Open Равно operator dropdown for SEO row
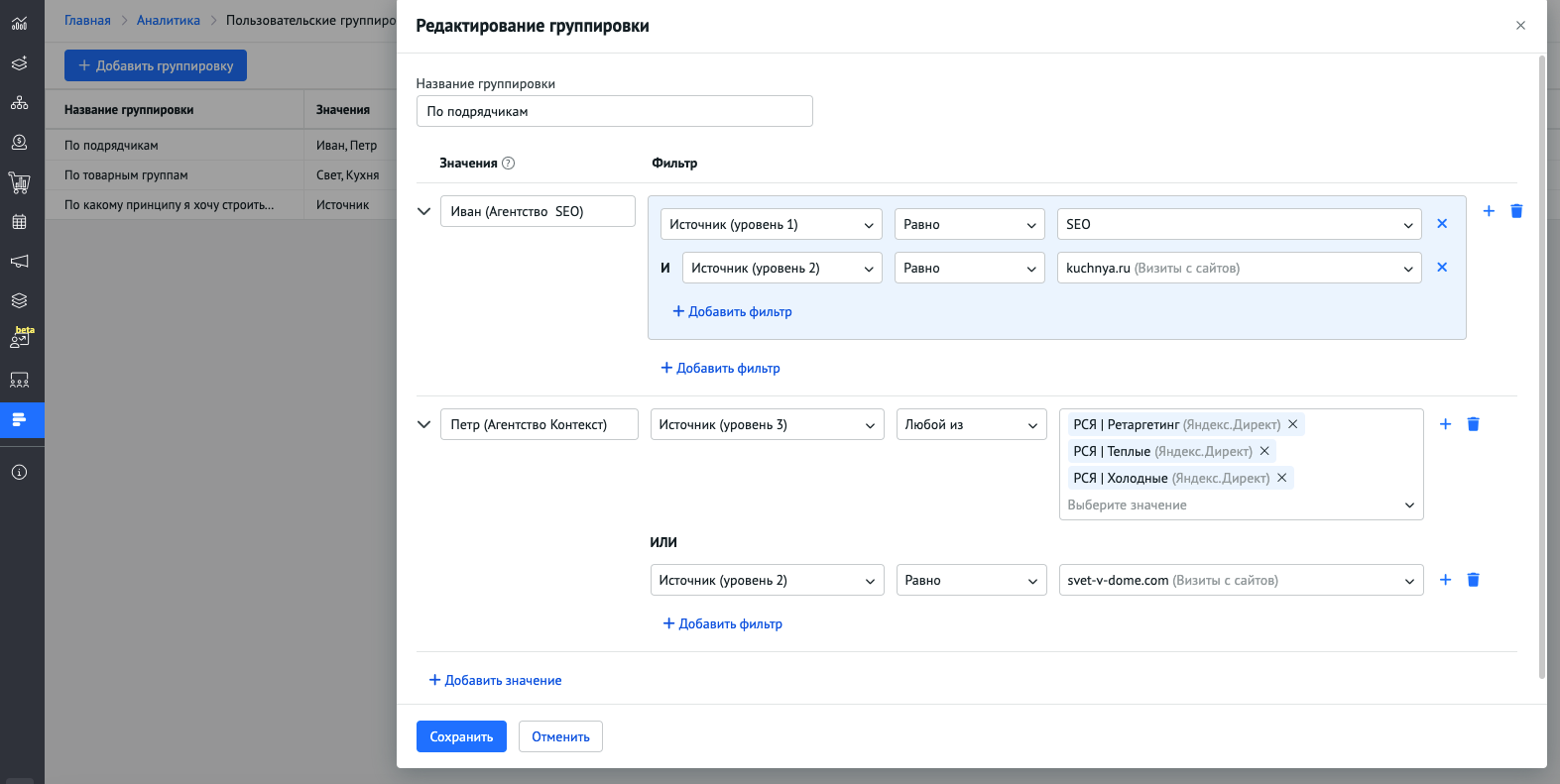Screen dimensions: 1560x784 click(x=969, y=224)
